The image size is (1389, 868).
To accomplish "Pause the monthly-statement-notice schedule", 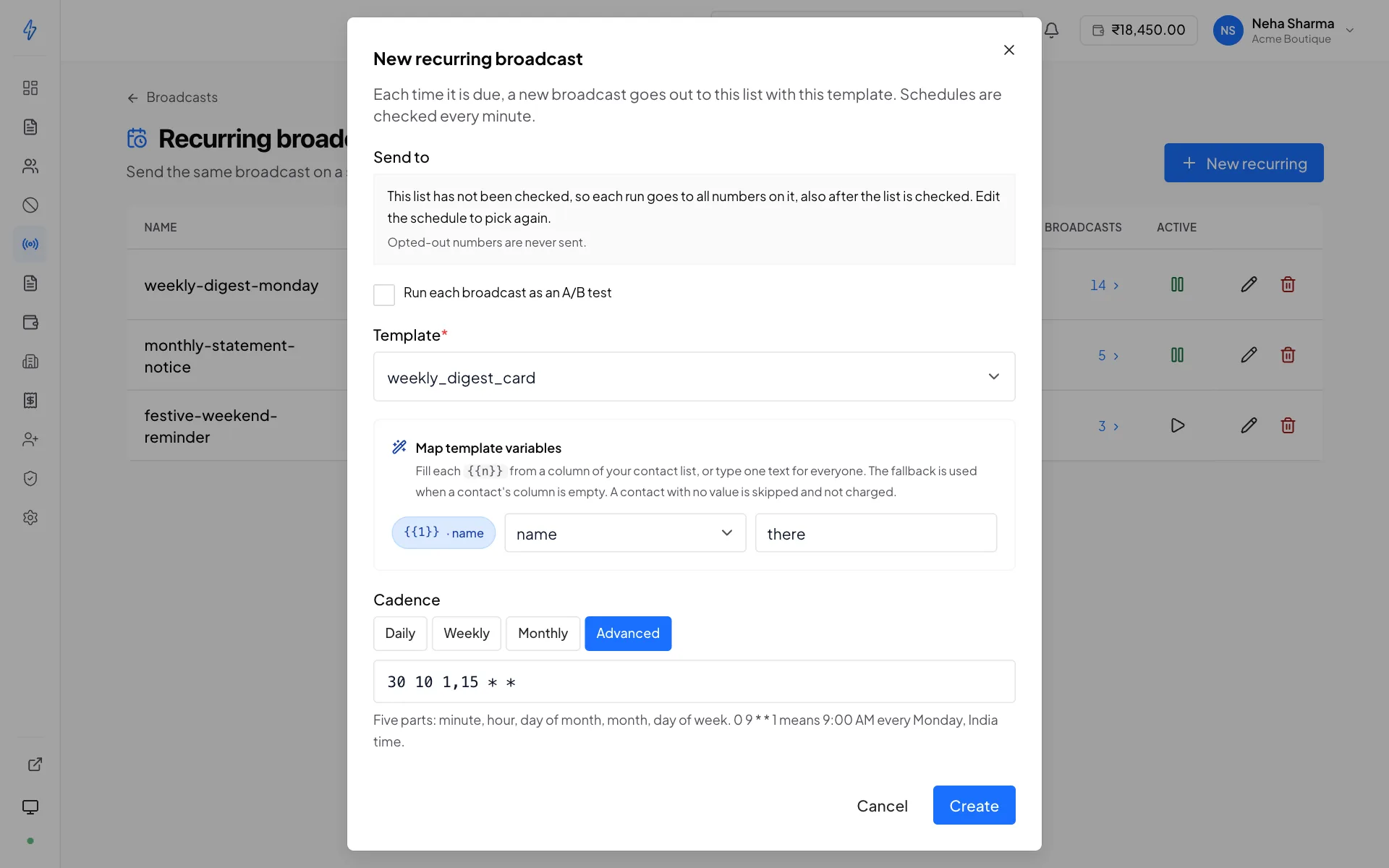I will point(1177,355).
